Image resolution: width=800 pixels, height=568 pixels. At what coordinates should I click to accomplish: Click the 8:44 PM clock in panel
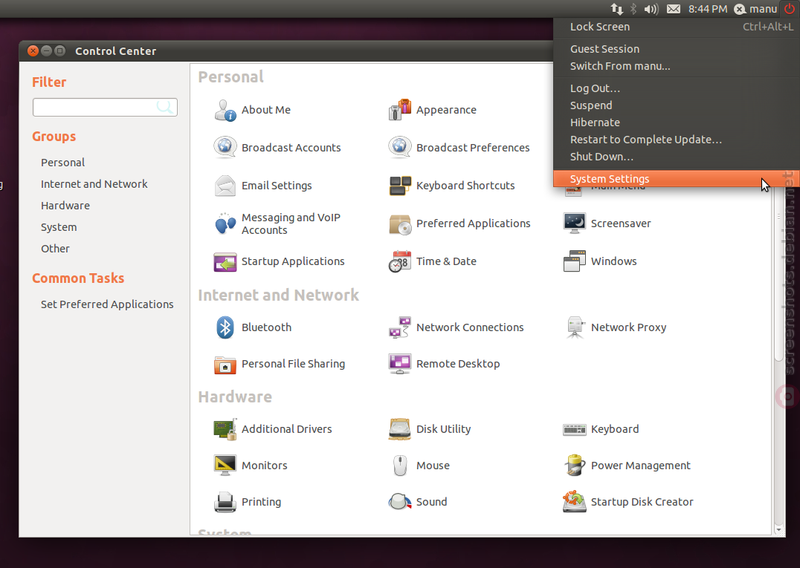pyautogui.click(x=708, y=9)
